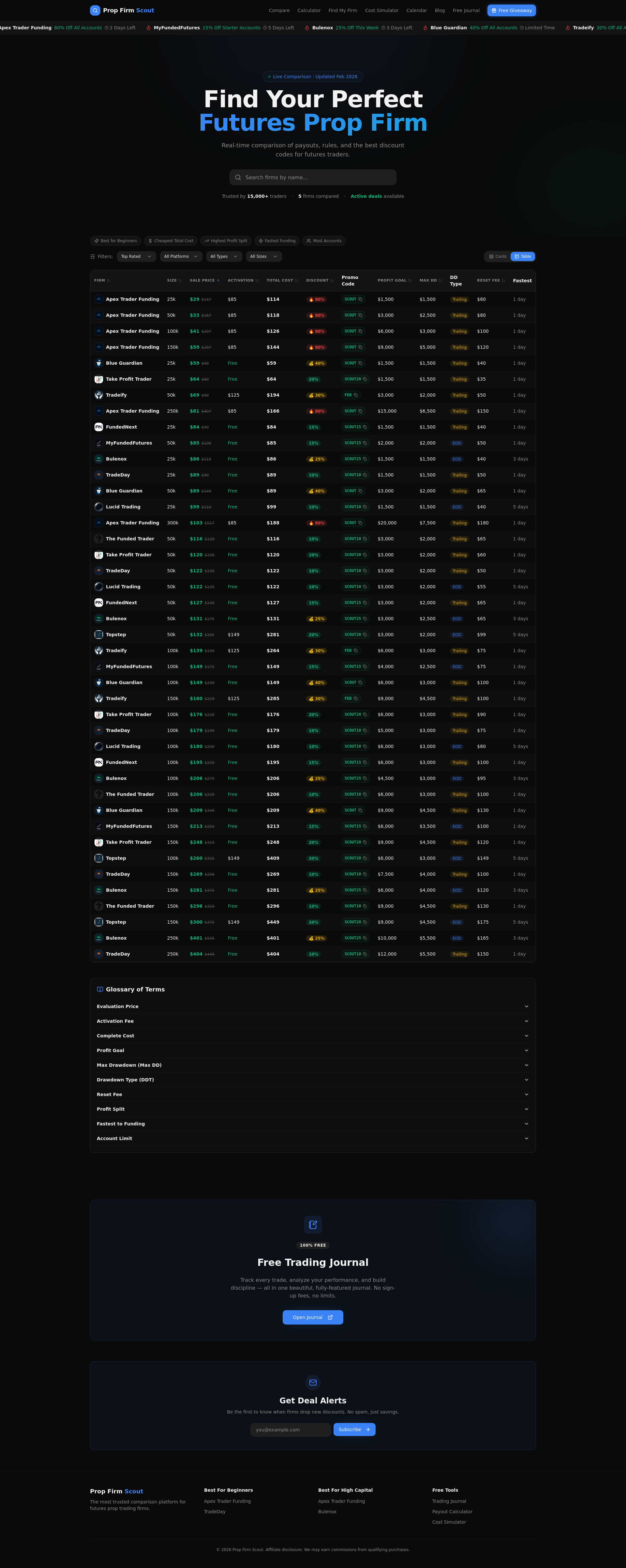
Task: Copy SCOUT10 code in TradeDay 250k row
Action: pos(355,954)
